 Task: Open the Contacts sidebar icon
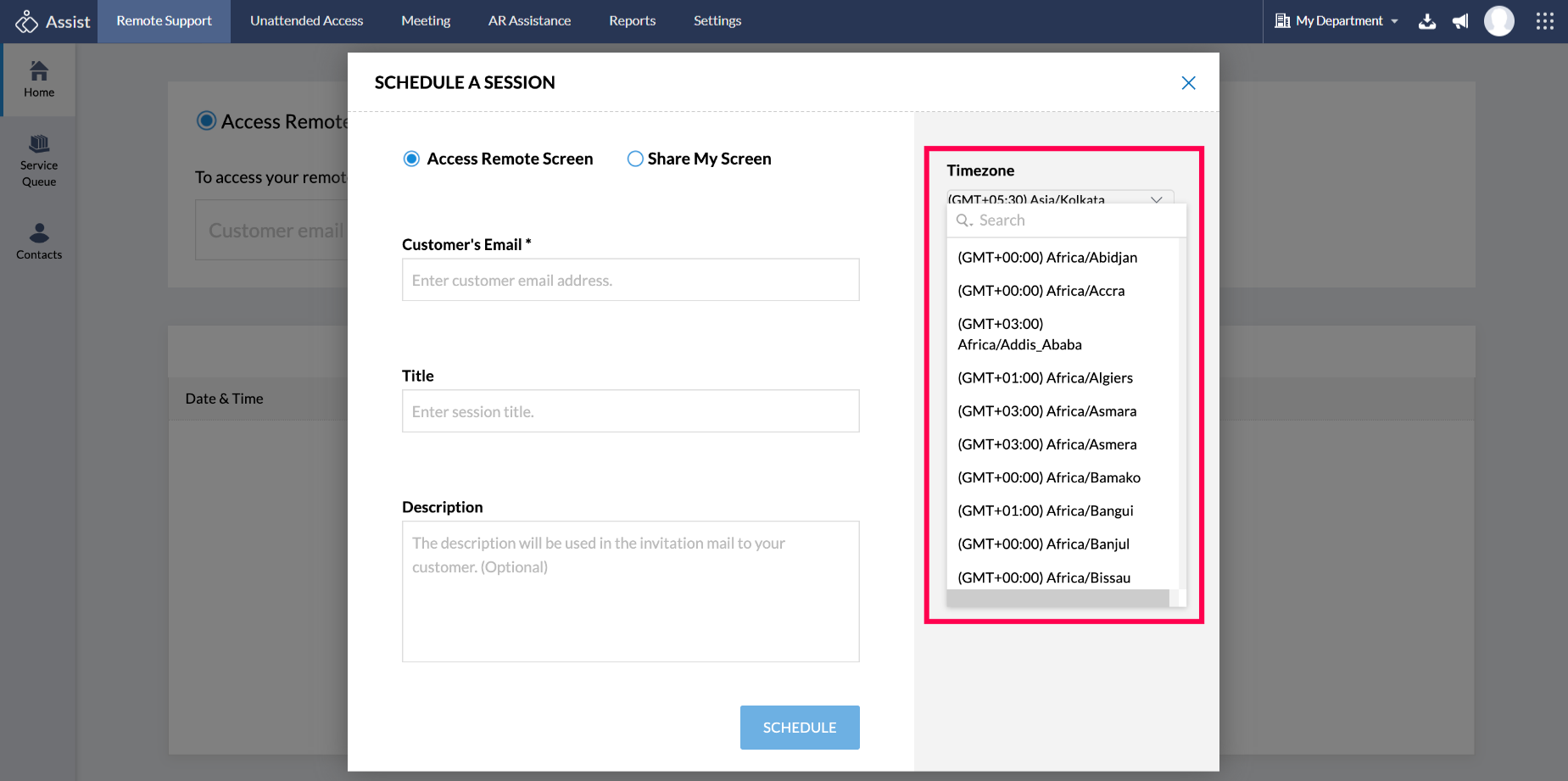(x=39, y=241)
